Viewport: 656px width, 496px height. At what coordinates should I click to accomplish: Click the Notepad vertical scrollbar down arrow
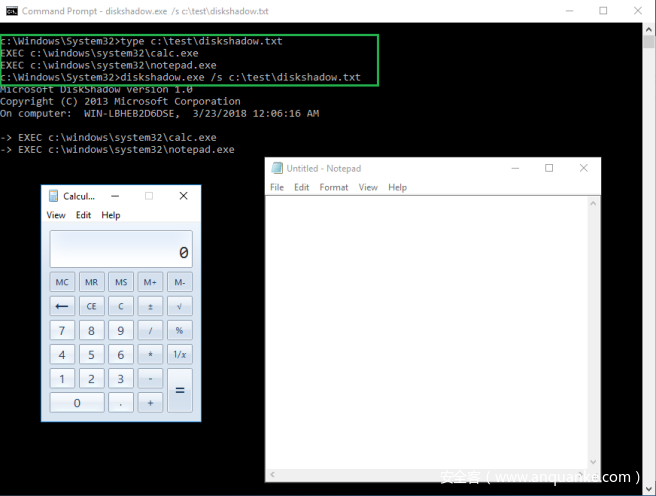(592, 463)
